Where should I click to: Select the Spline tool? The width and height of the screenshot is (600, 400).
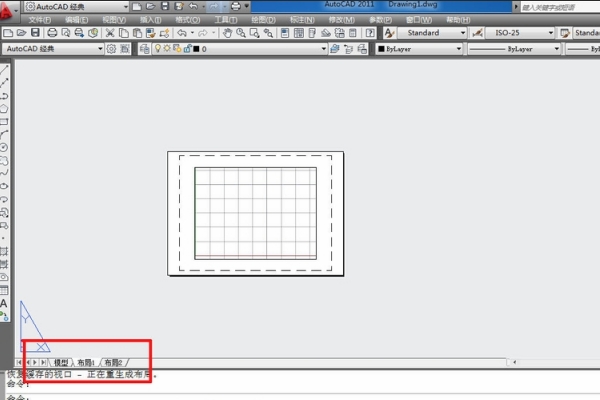(4, 173)
